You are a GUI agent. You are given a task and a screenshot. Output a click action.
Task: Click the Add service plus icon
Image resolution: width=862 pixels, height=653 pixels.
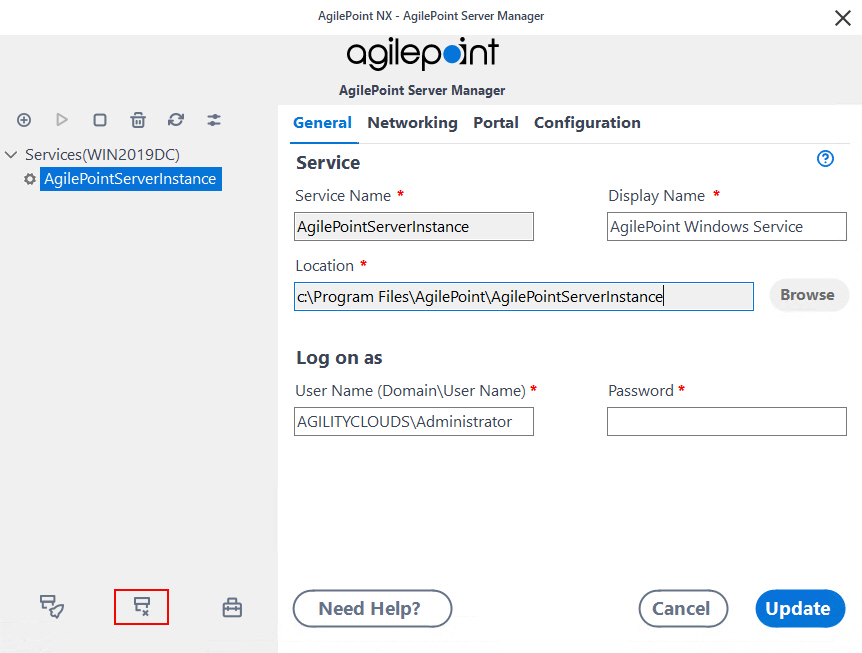click(24, 120)
